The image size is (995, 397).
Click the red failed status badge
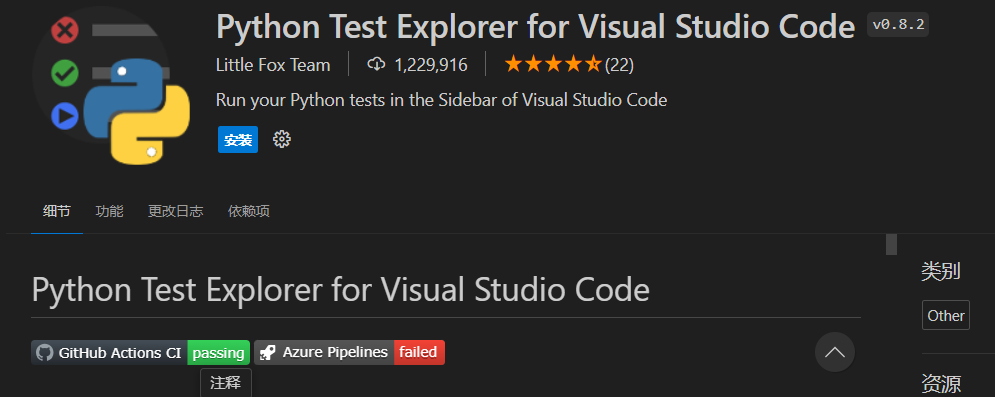[x=419, y=353]
